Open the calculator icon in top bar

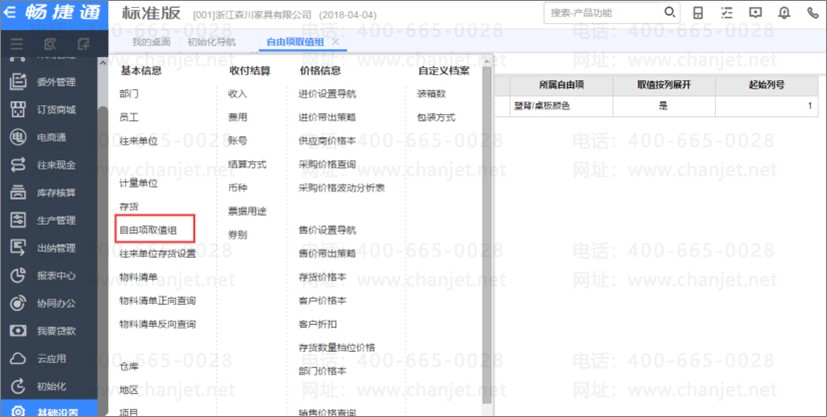coord(698,13)
